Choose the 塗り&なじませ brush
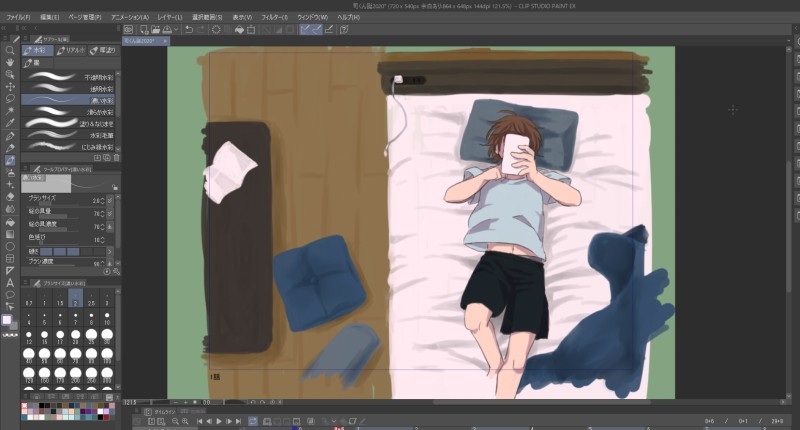 click(x=69, y=123)
